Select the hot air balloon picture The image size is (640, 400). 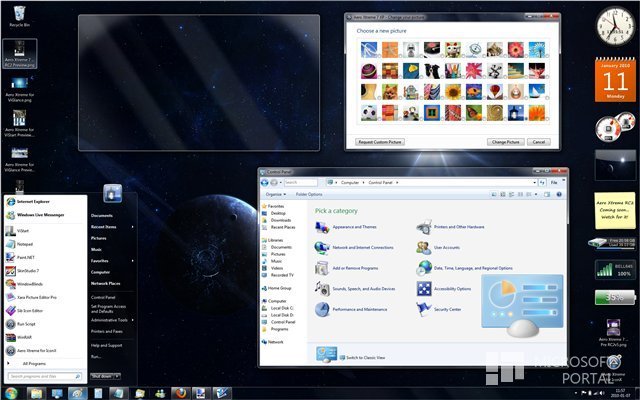pos(495,92)
